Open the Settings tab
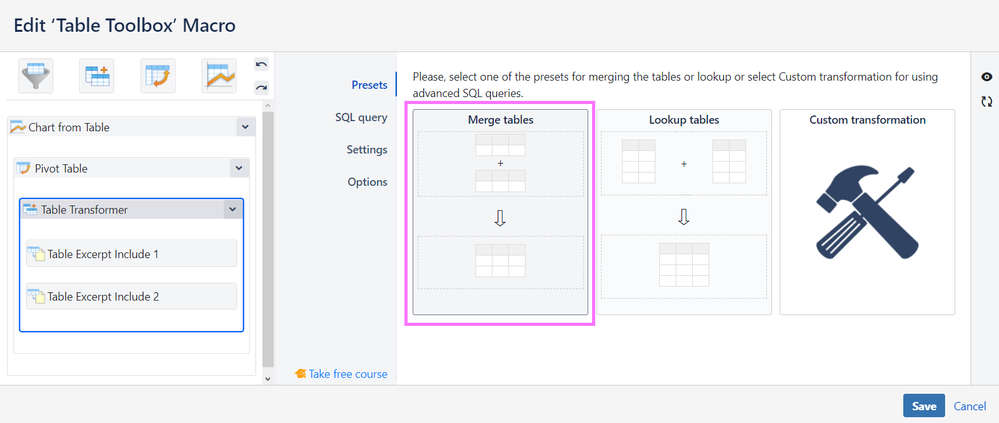 tap(366, 149)
